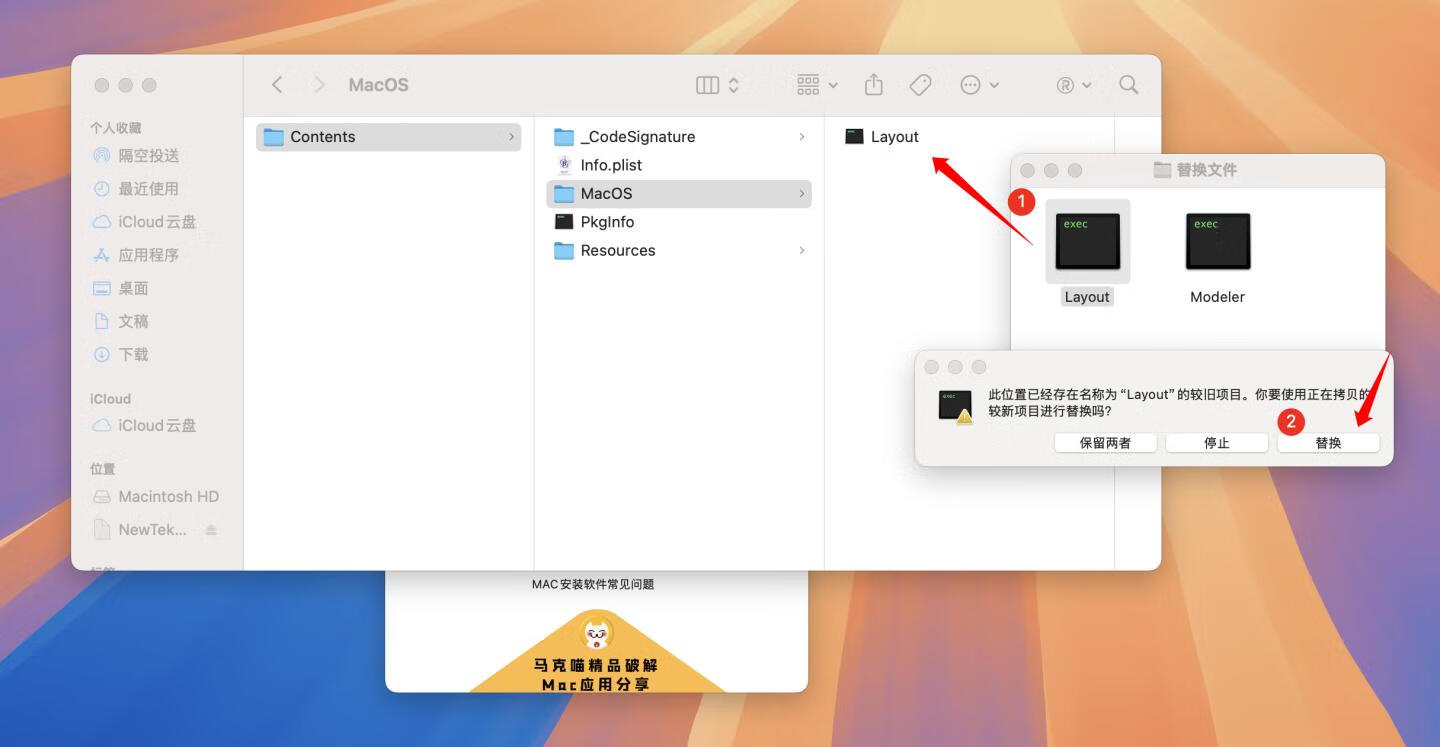Select the Resources folder
The image size is (1440, 747).
click(x=678, y=251)
